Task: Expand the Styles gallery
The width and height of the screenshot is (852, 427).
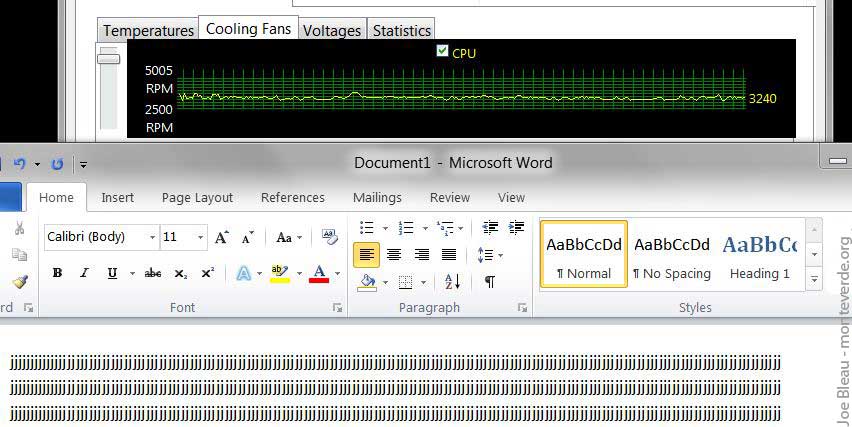Action: [814, 280]
